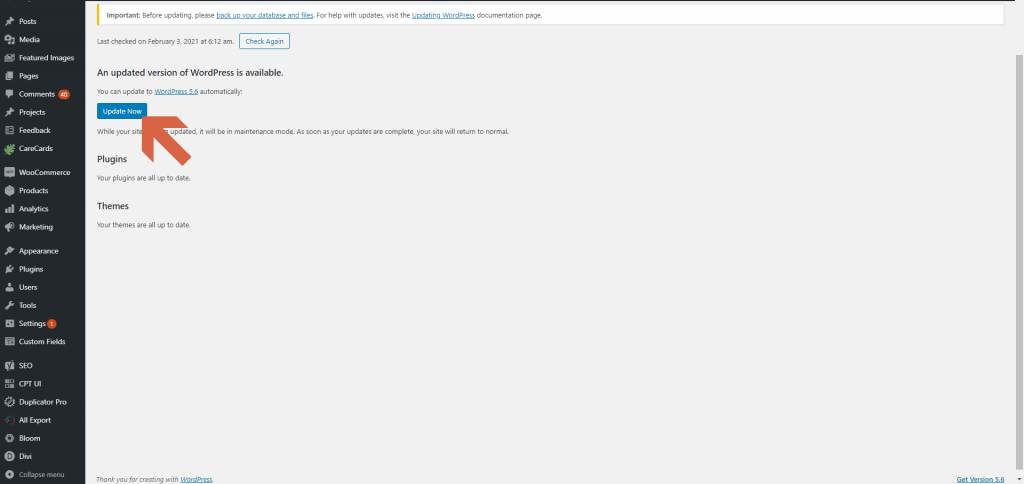Click the Analytics bar chart icon
Viewport: 1024px width, 484px height.
tap(9, 209)
